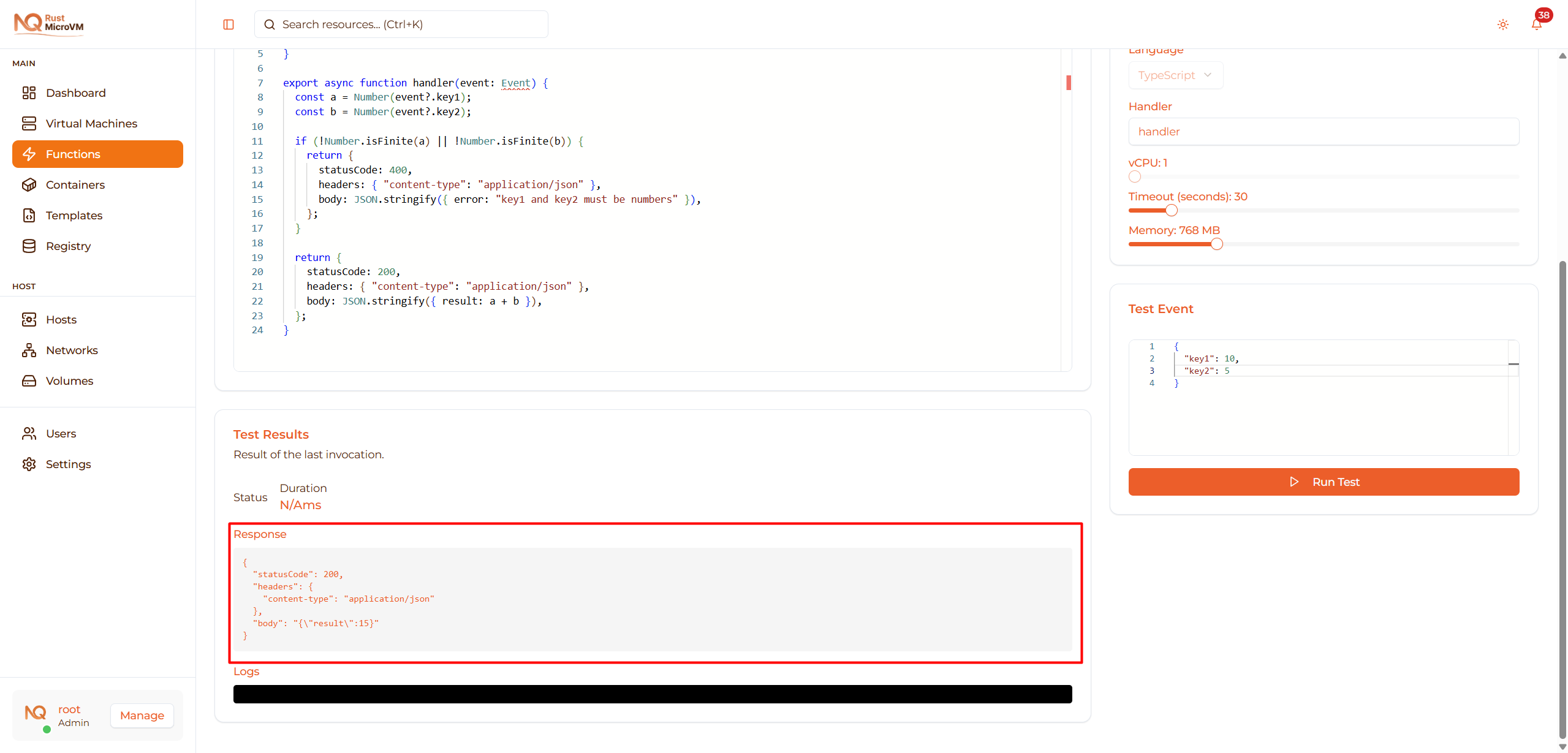Viewport: 1568px width, 753px height.
Task: Click the Search resources field
Action: click(x=400, y=25)
